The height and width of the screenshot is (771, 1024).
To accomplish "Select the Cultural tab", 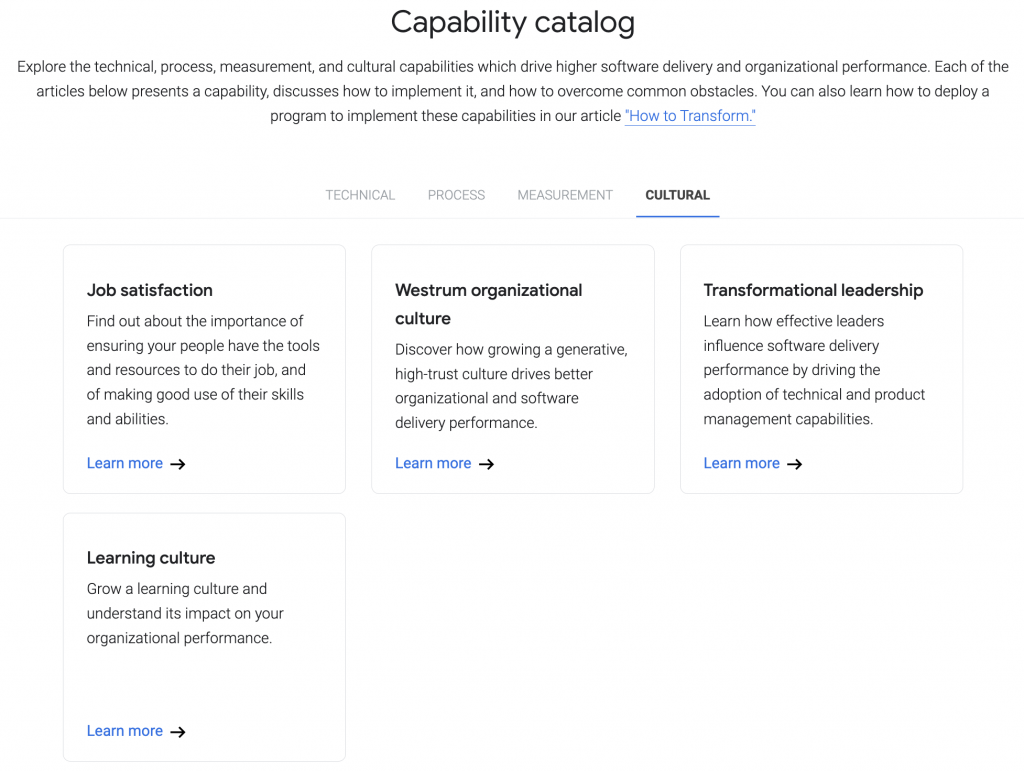I will coord(677,195).
